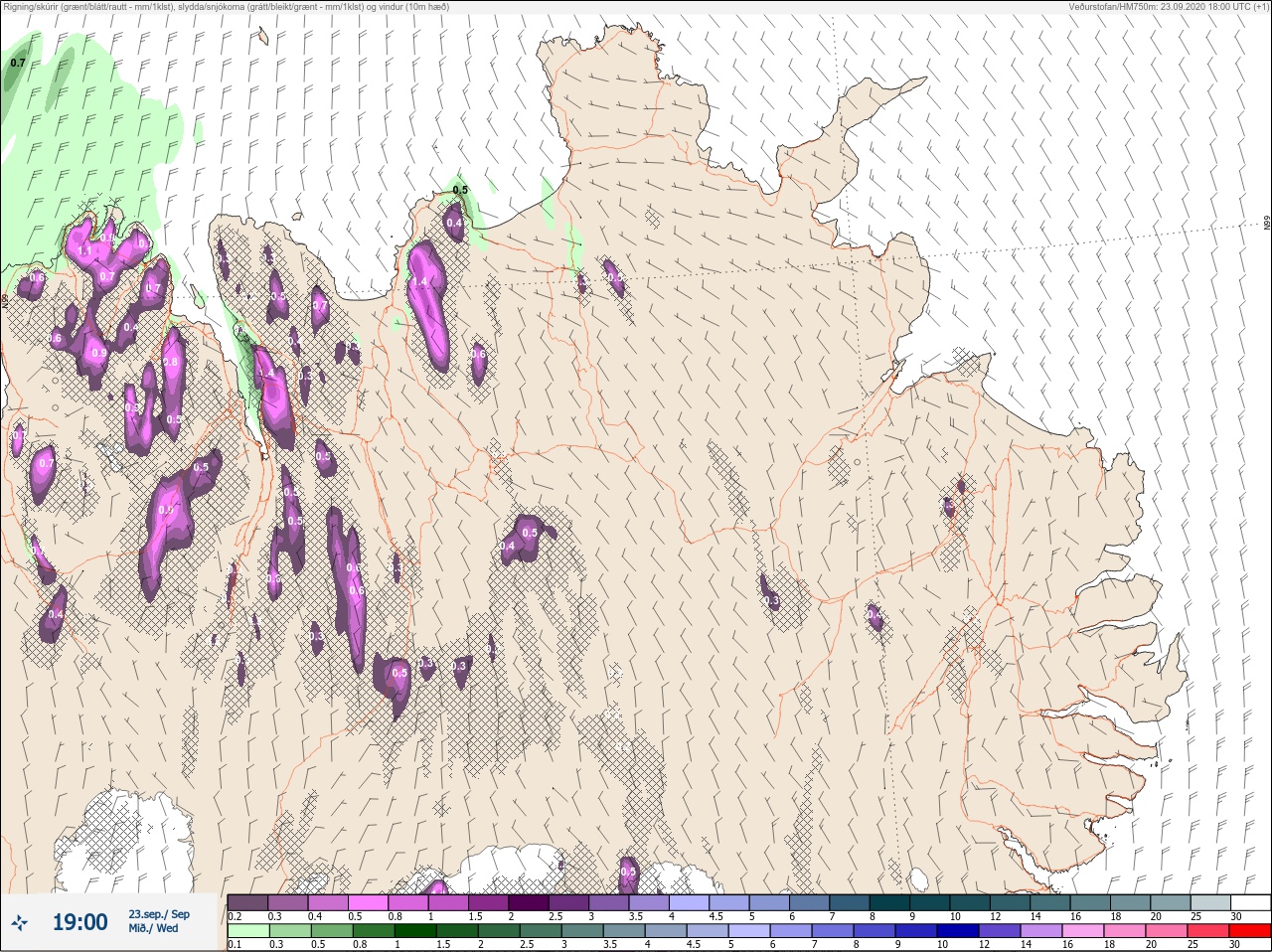
Task: Click the '0.8' precipitation value on the map
Action: 170,362
